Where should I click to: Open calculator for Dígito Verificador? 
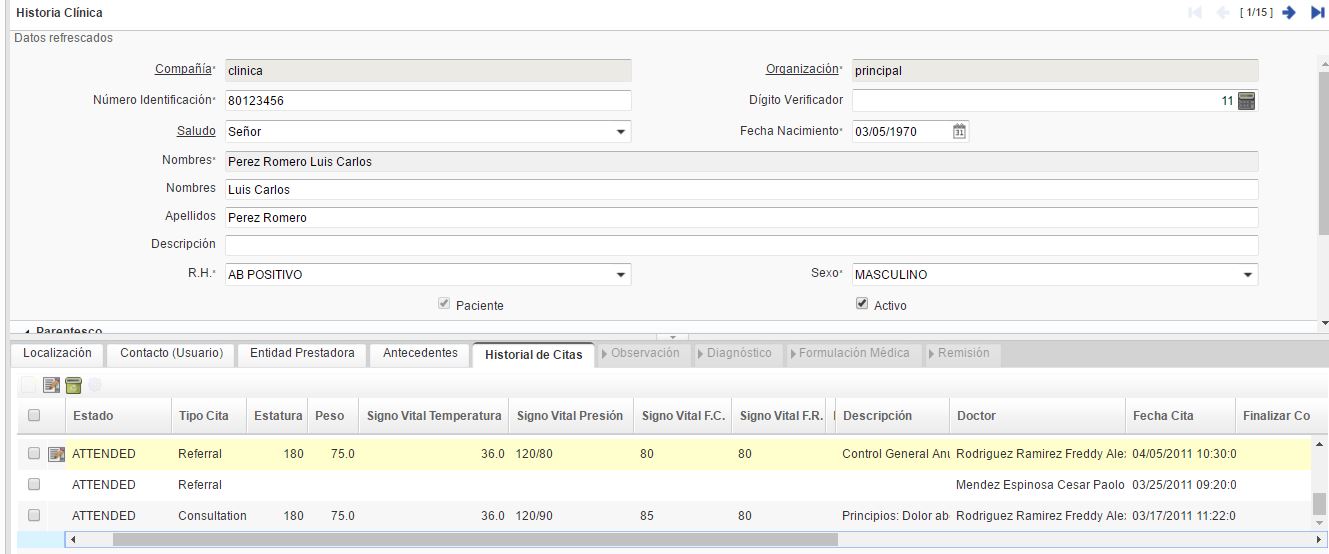(x=1246, y=101)
